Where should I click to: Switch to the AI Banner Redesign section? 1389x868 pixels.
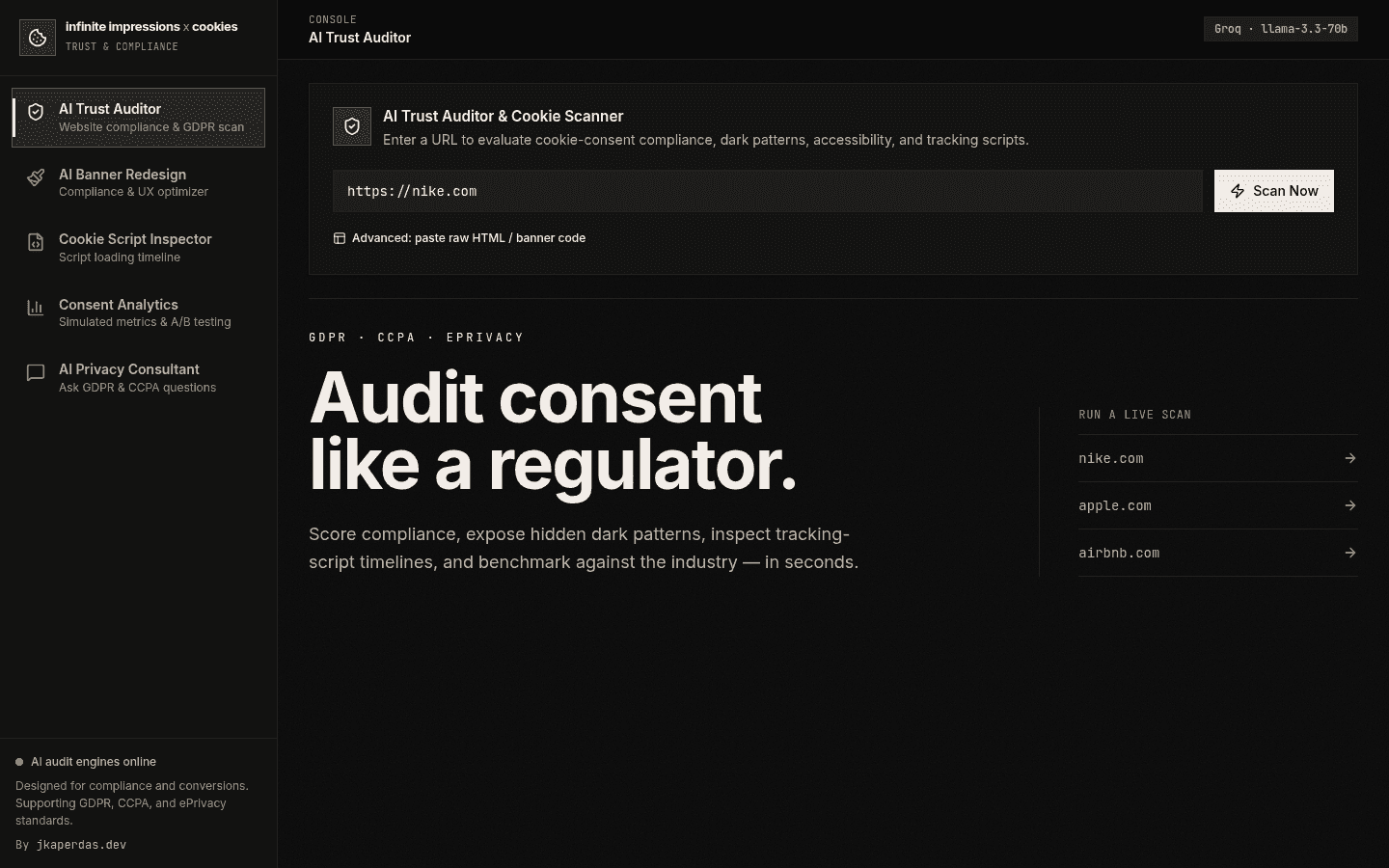[138, 182]
